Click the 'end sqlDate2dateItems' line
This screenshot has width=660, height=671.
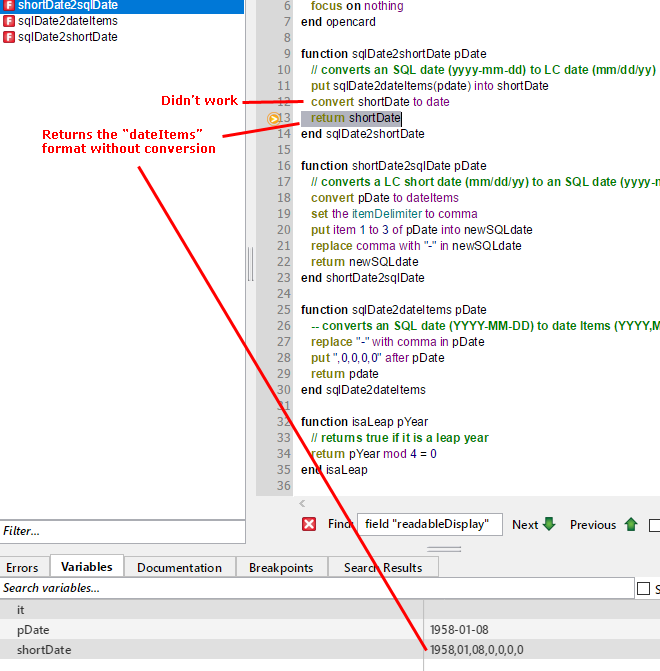pyautogui.click(x=363, y=390)
